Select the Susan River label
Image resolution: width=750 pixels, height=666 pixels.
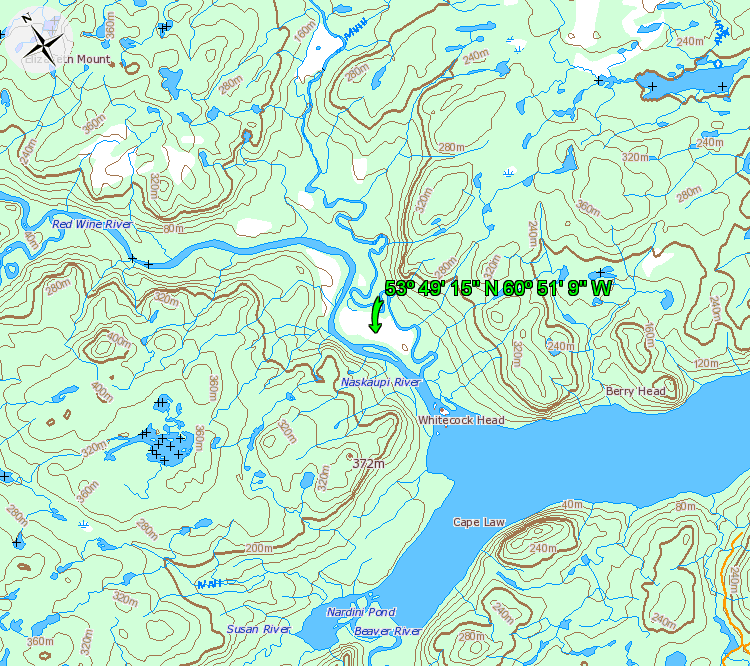258,629
